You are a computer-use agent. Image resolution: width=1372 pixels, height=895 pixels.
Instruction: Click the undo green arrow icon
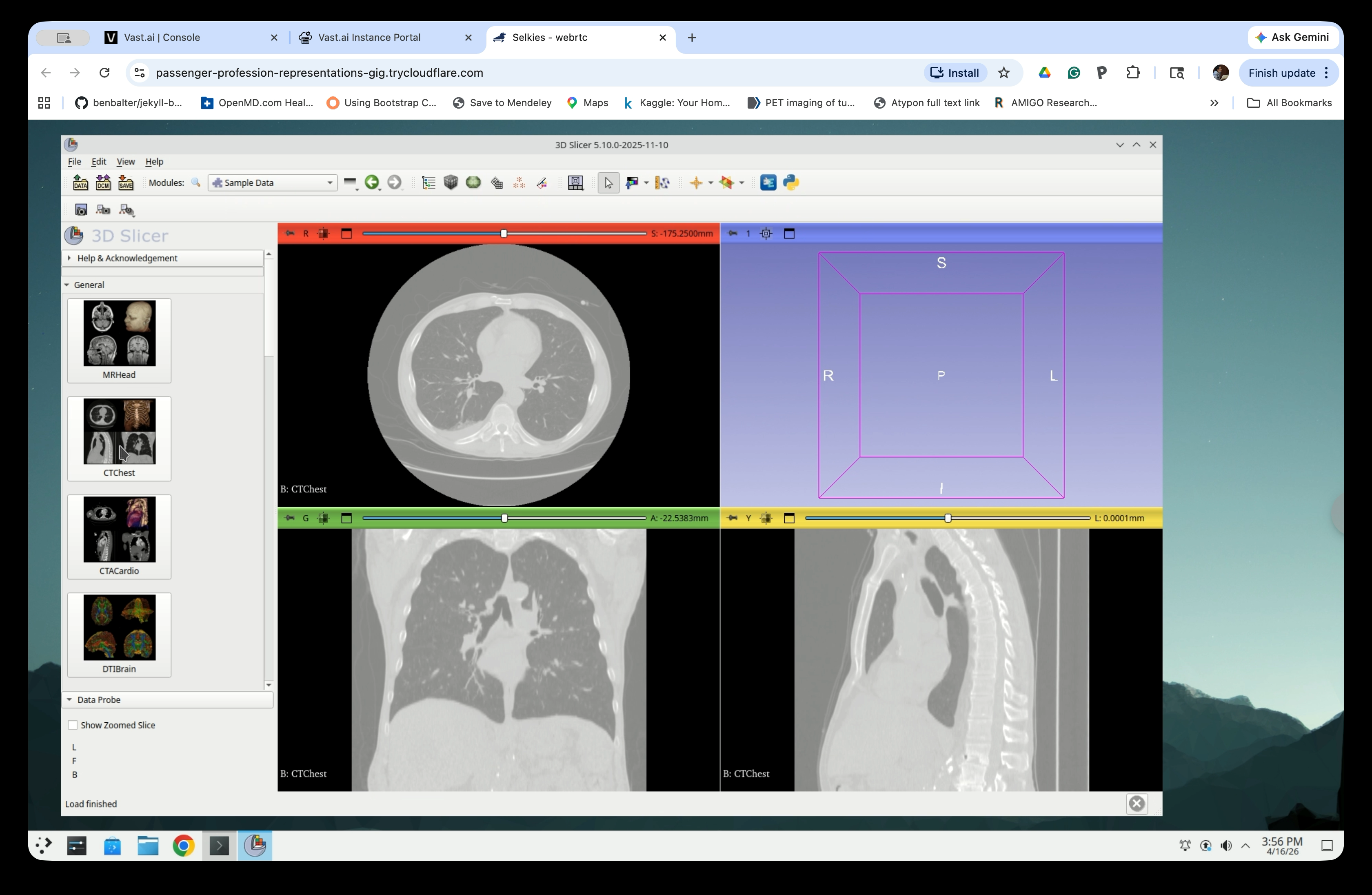tap(373, 183)
